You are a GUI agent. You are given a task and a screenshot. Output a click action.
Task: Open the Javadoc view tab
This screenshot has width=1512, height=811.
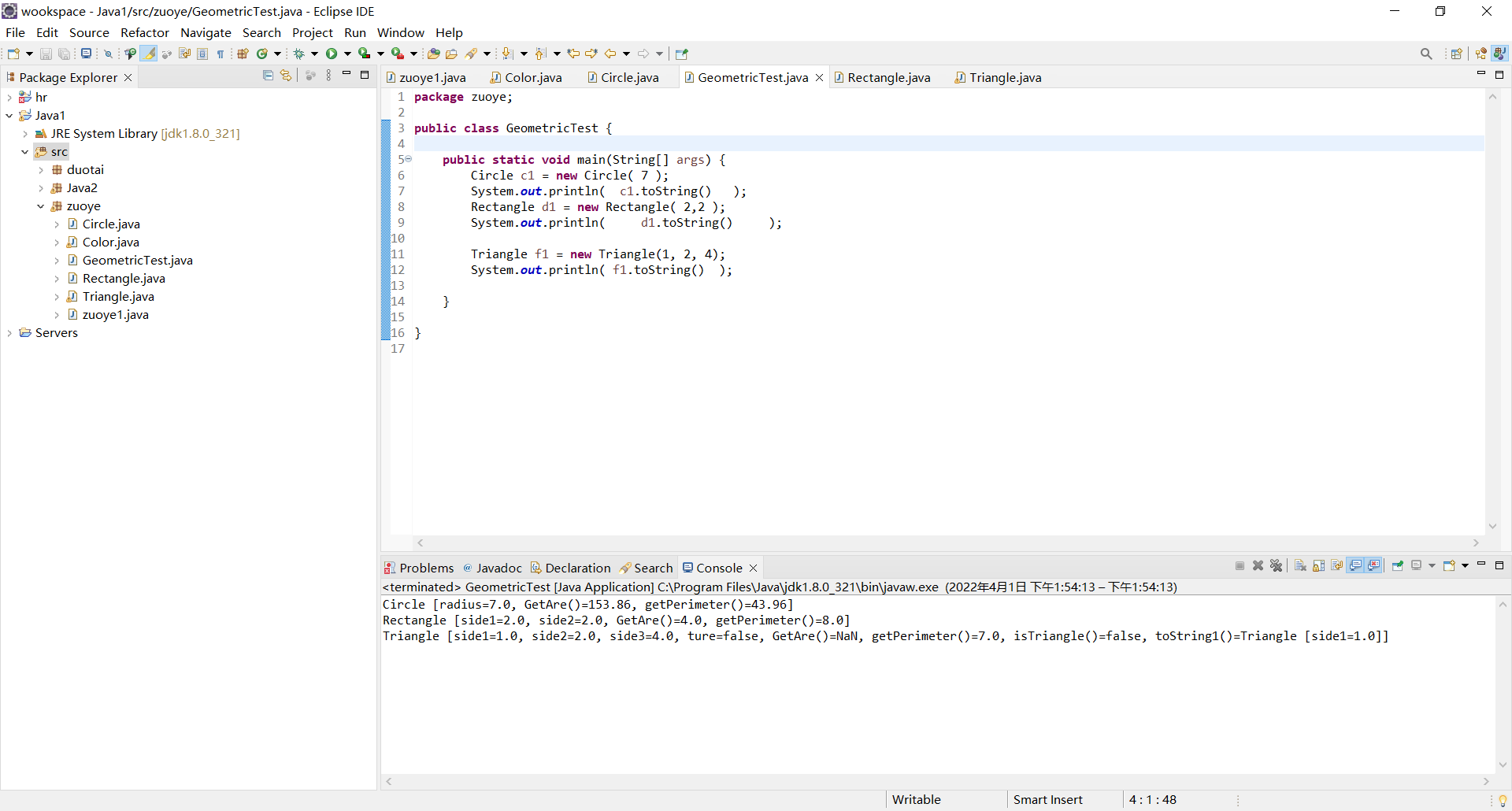point(492,568)
